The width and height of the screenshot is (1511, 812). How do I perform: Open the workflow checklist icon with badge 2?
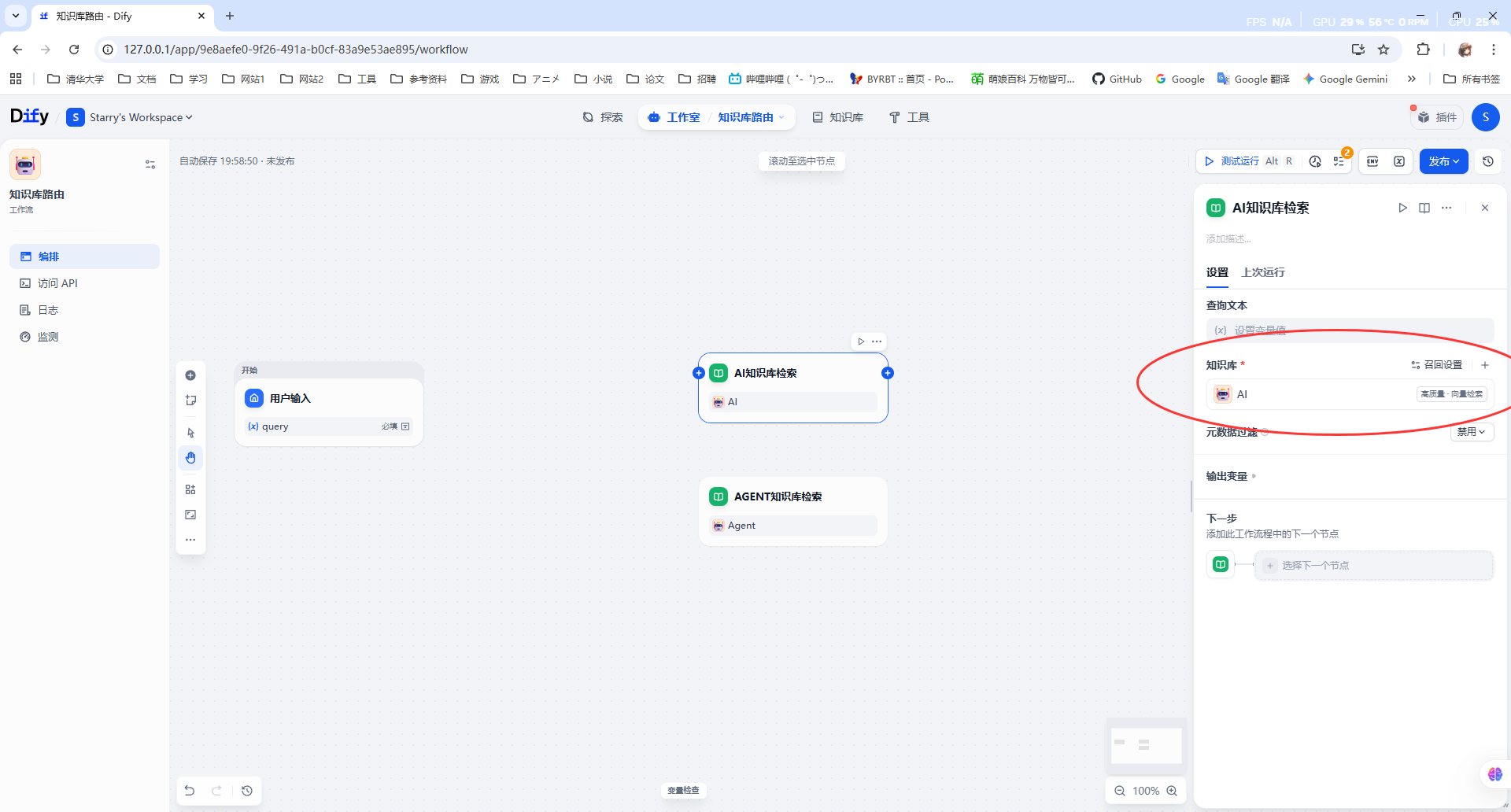coord(1339,161)
